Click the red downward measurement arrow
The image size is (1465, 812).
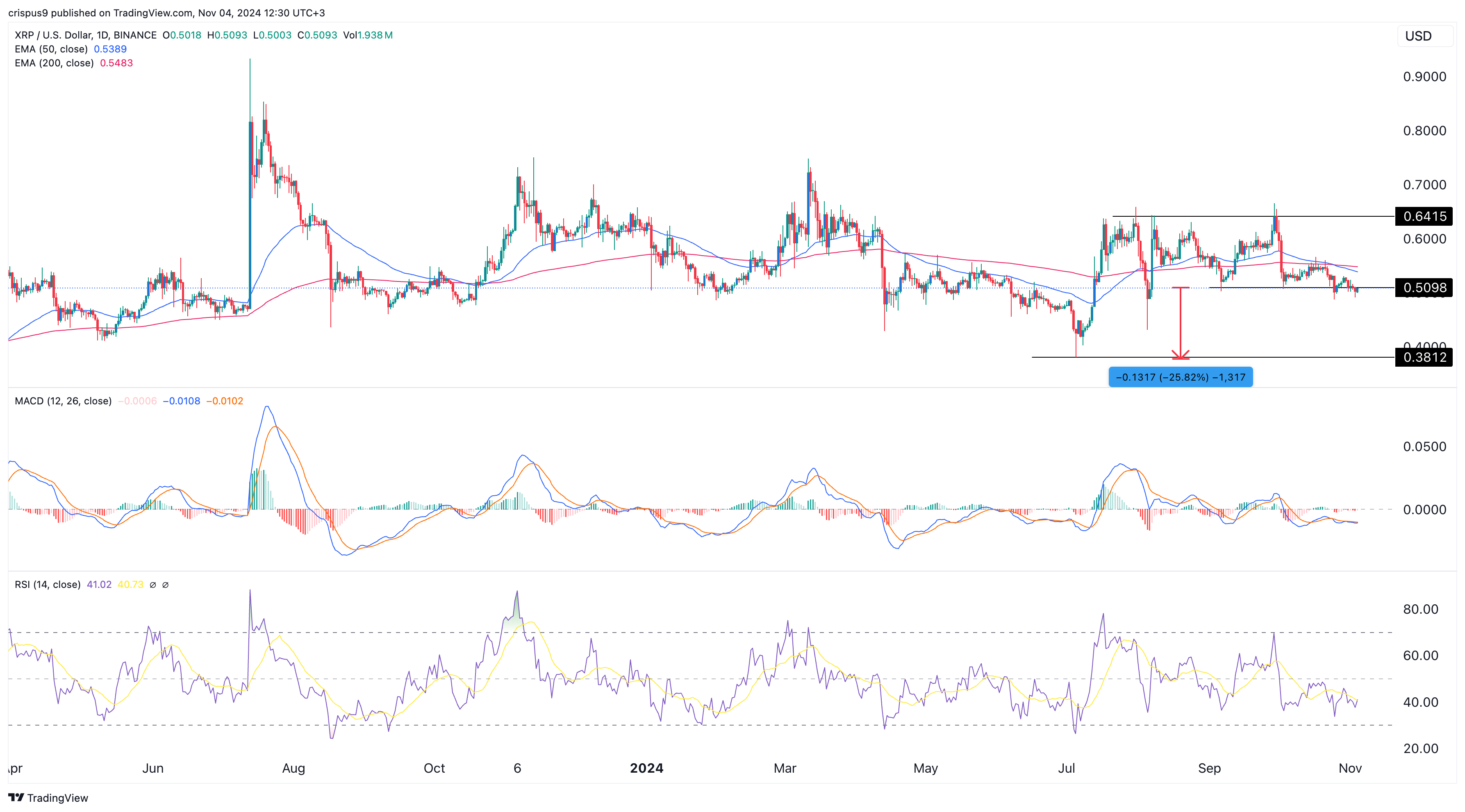pyautogui.click(x=1181, y=323)
